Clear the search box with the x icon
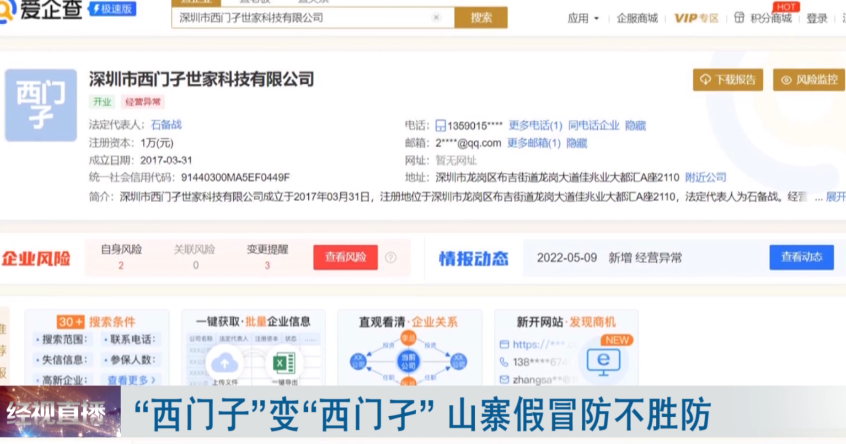Image resolution: width=846 pixels, height=444 pixels. (x=436, y=18)
